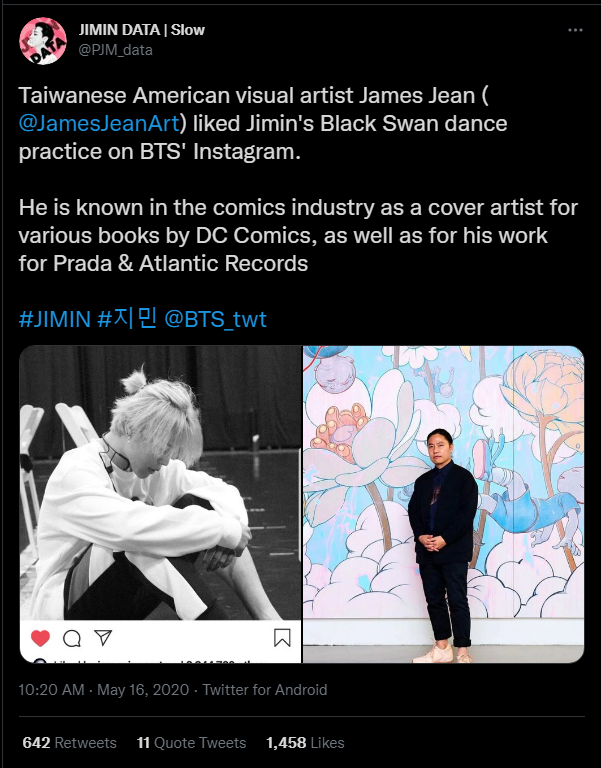Open the three-dot more options menu
The height and width of the screenshot is (768, 601).
tap(575, 30)
